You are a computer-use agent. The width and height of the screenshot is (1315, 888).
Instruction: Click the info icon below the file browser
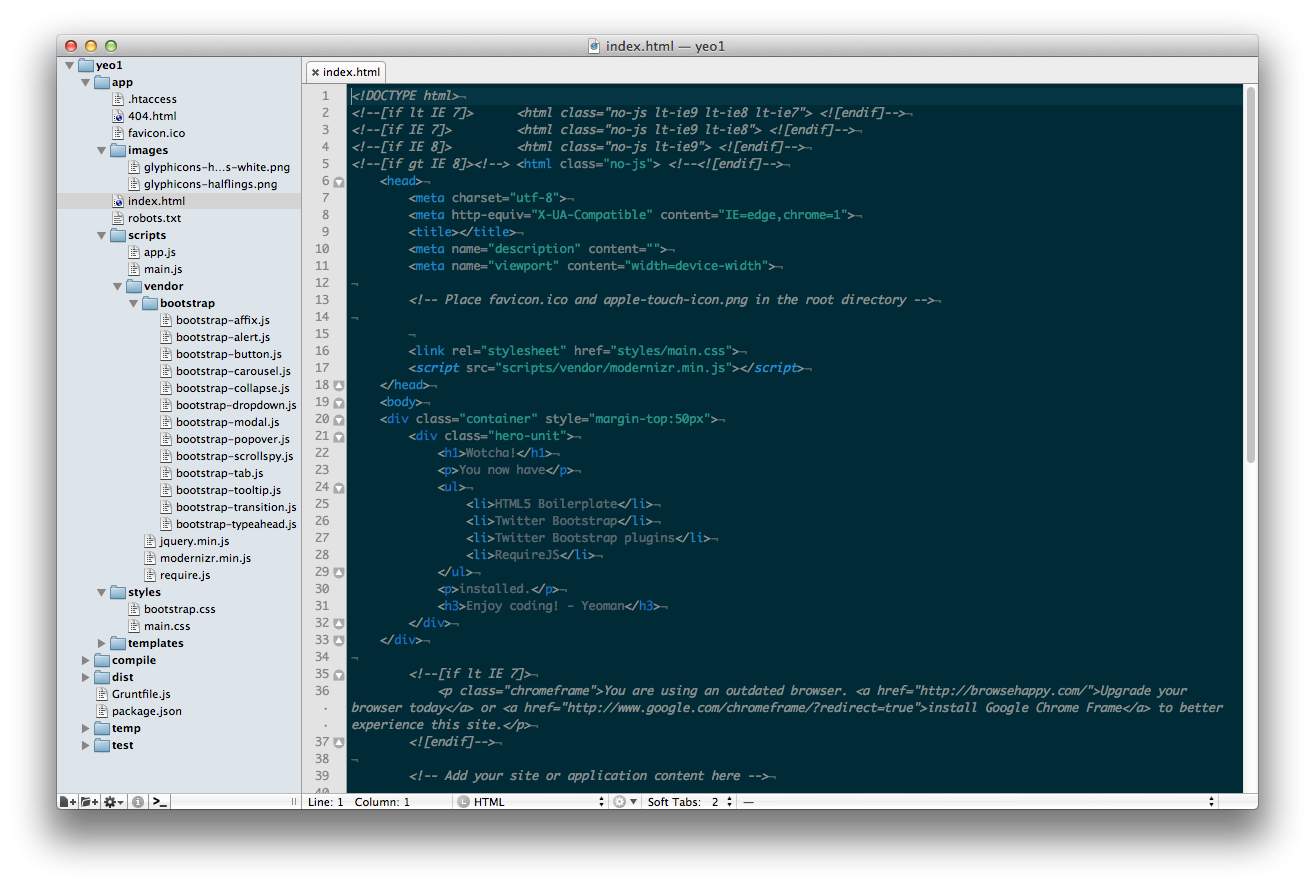(x=138, y=802)
